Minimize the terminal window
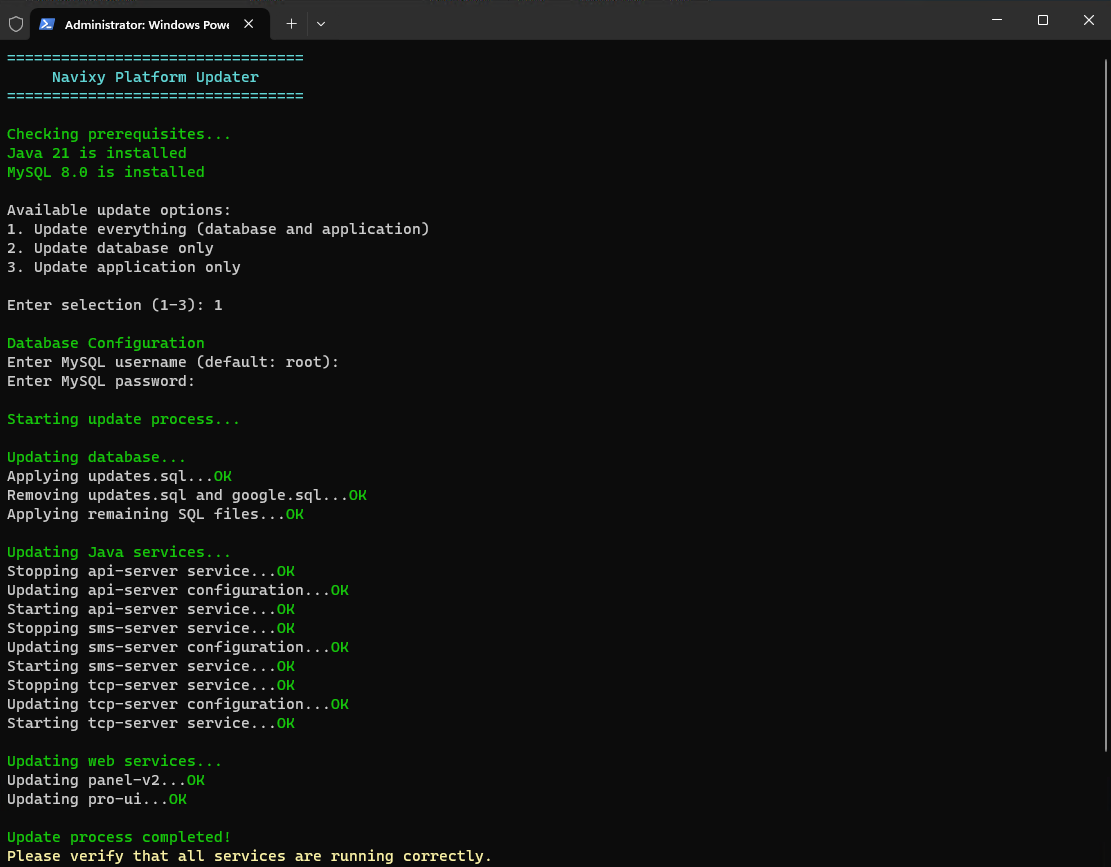Viewport: 1111px width, 867px height. (997, 20)
